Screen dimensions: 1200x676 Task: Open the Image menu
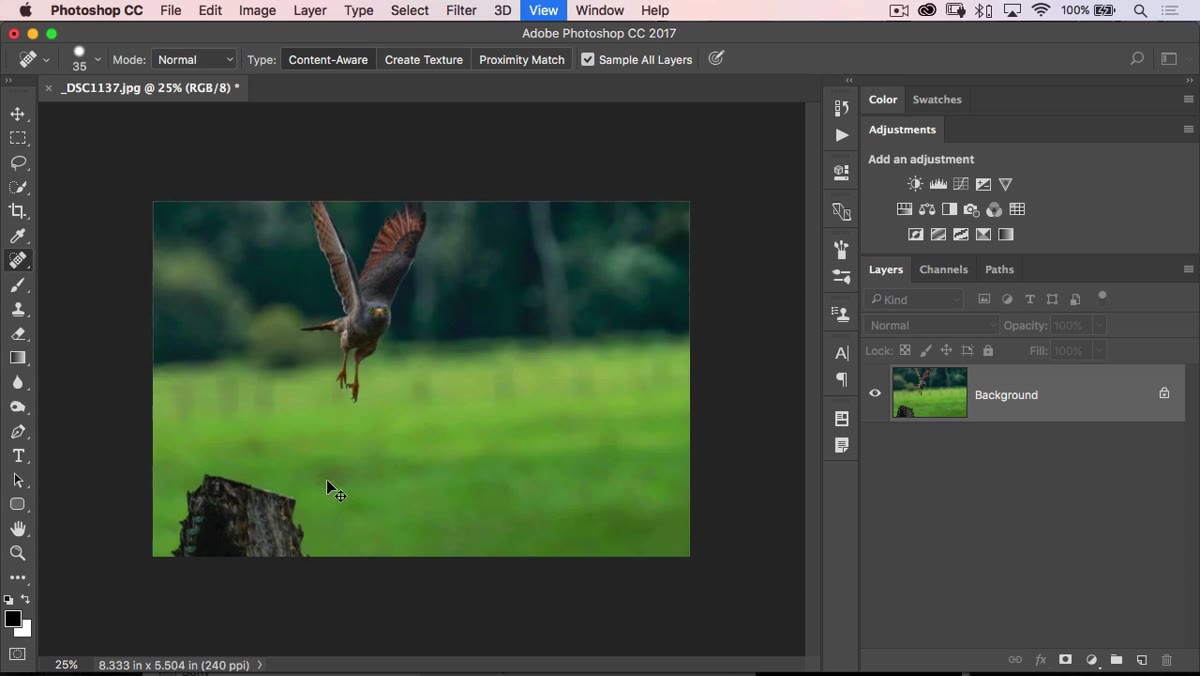(257, 10)
